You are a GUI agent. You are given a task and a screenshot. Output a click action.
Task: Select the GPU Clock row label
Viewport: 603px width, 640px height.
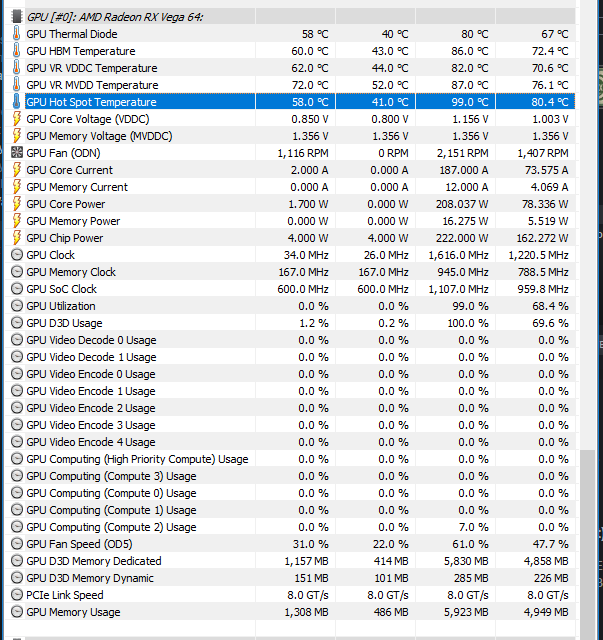point(51,255)
